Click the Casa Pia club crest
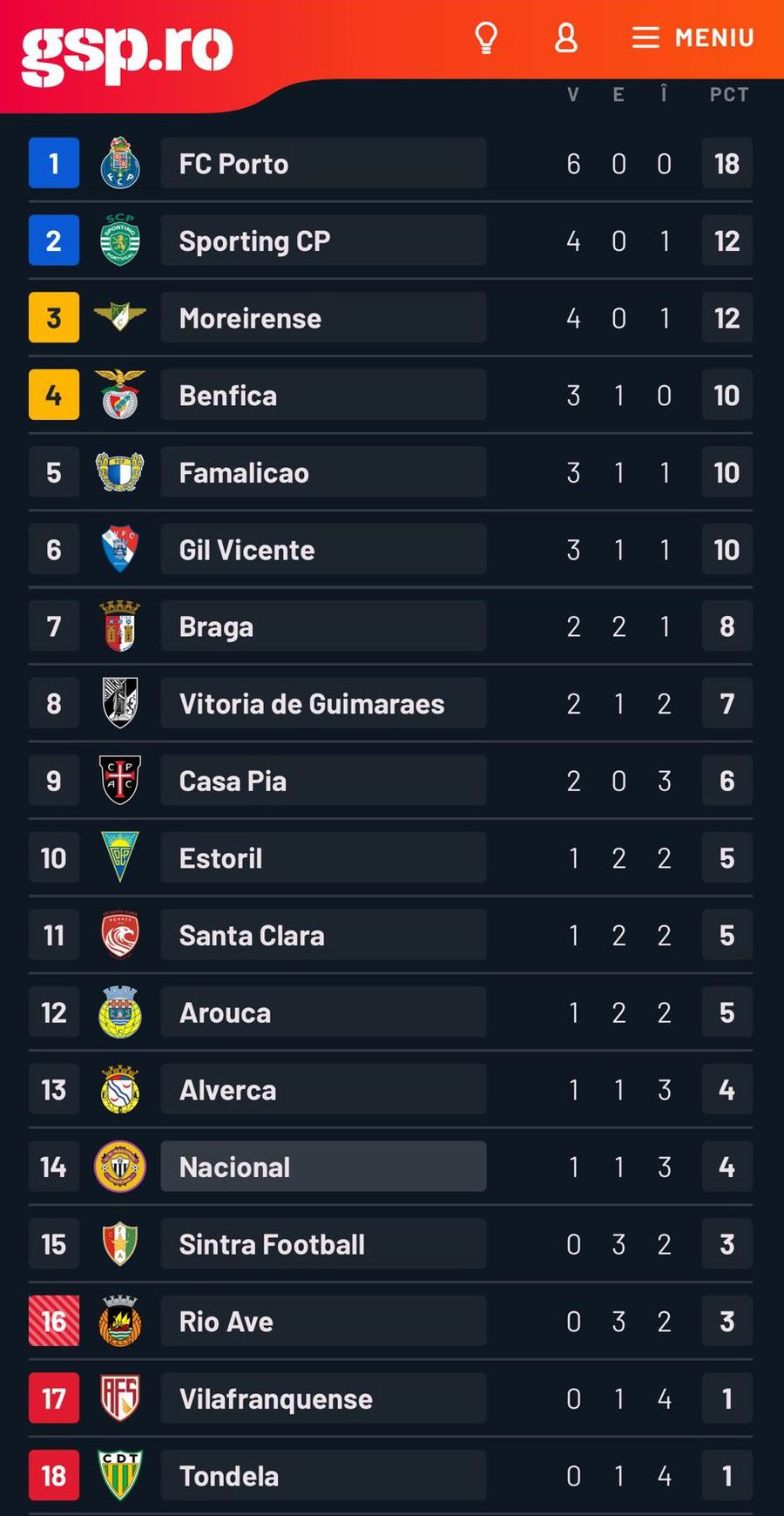 click(x=120, y=781)
